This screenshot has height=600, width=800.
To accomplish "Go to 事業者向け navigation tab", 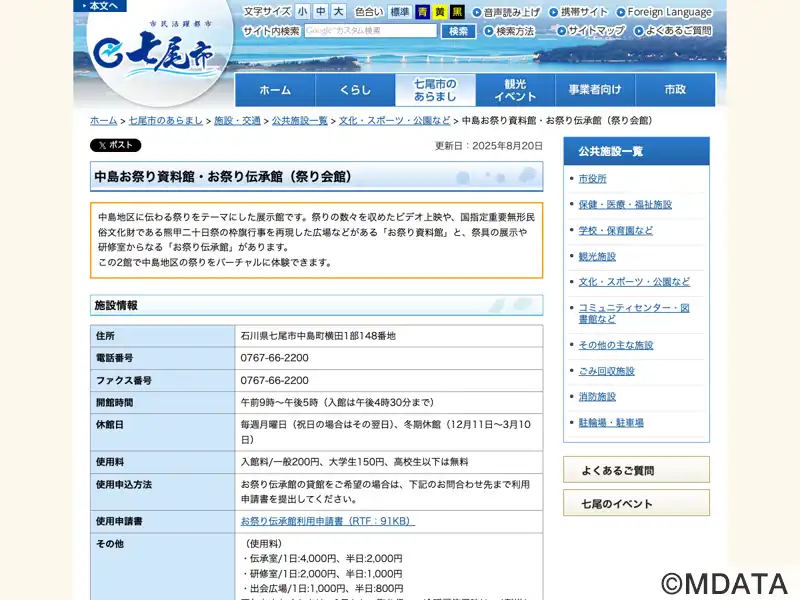I will pyautogui.click(x=595, y=90).
